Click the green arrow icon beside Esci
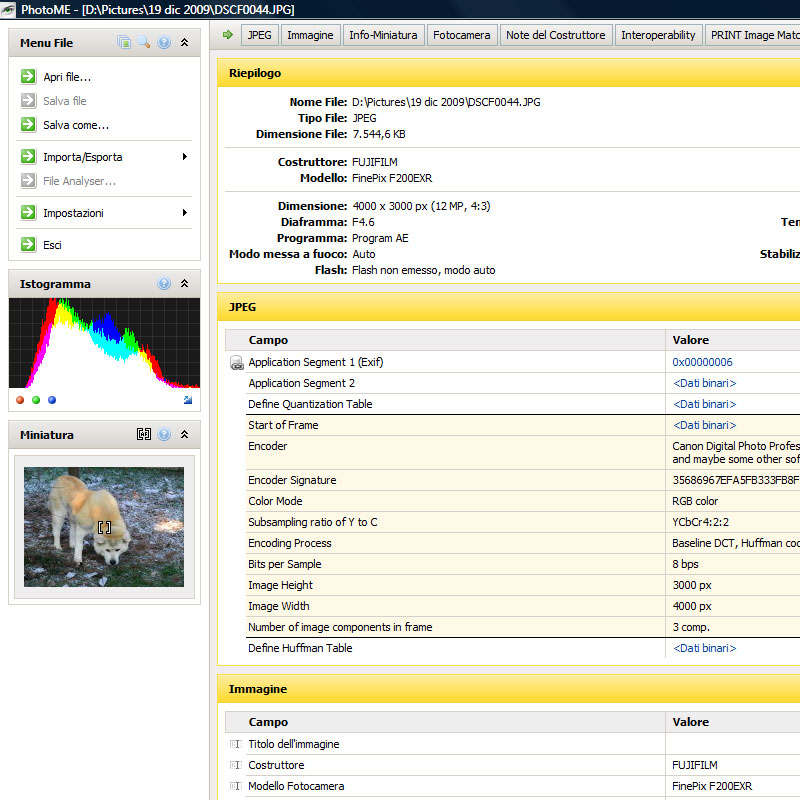Screen dimensions: 800x800 pyautogui.click(x=29, y=244)
